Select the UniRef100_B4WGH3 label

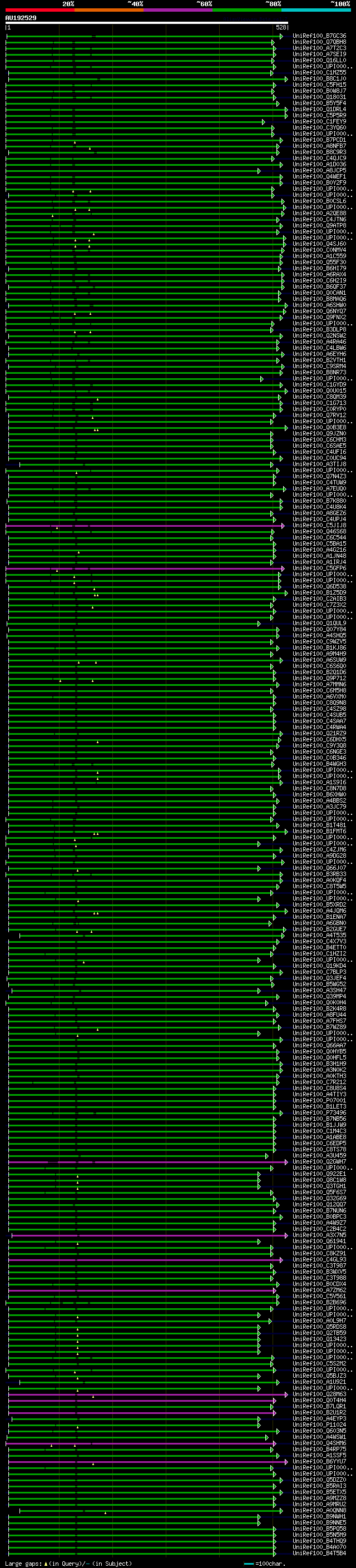click(319, 764)
